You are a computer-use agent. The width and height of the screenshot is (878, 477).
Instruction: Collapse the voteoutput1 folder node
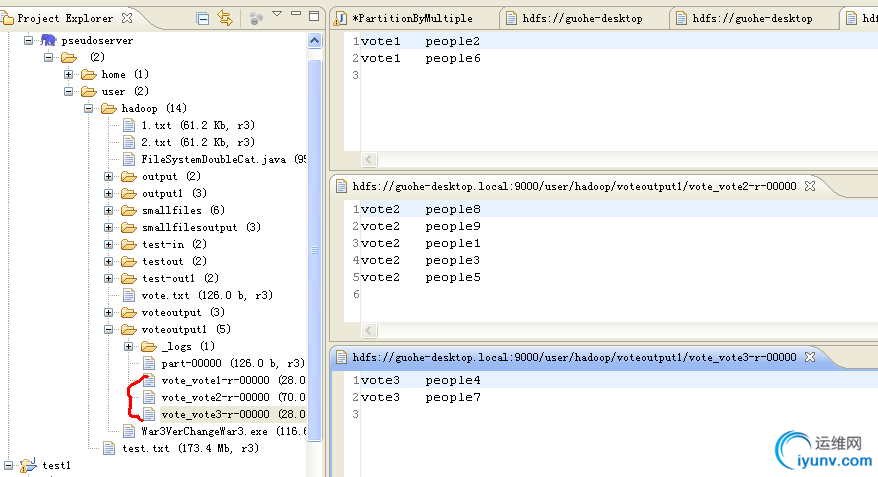point(109,329)
